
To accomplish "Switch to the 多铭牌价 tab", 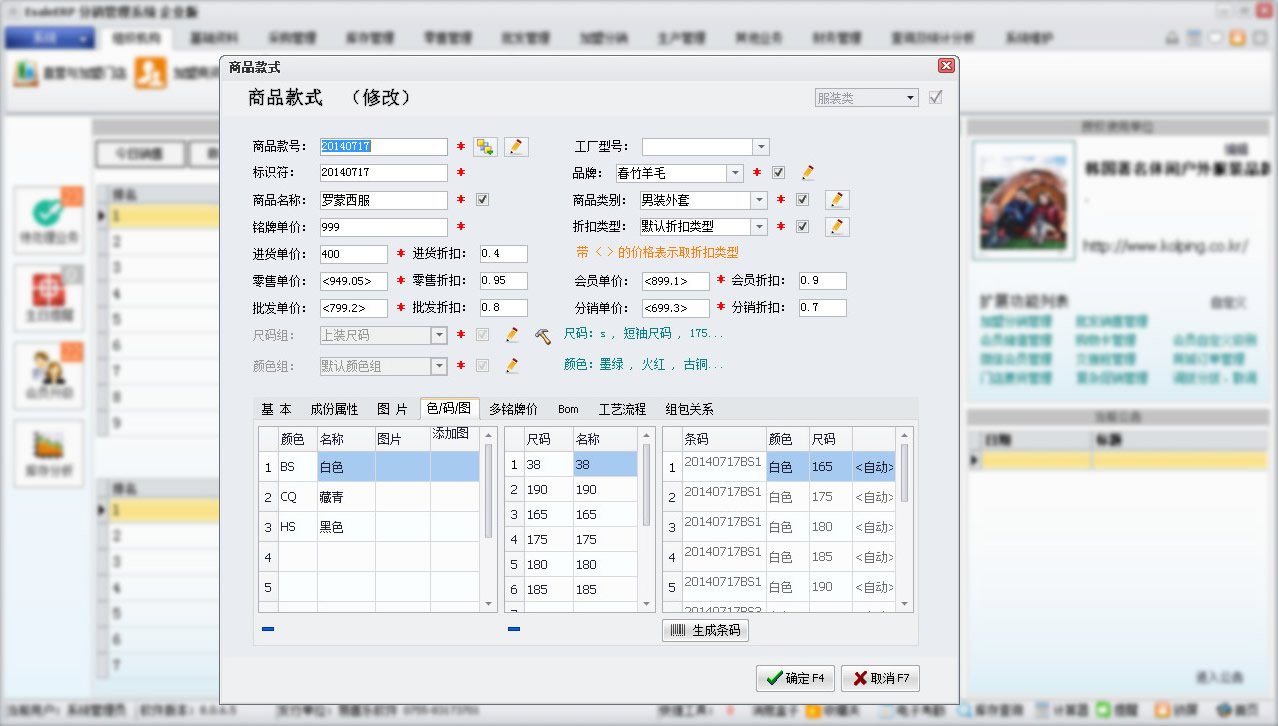I will click(513, 409).
